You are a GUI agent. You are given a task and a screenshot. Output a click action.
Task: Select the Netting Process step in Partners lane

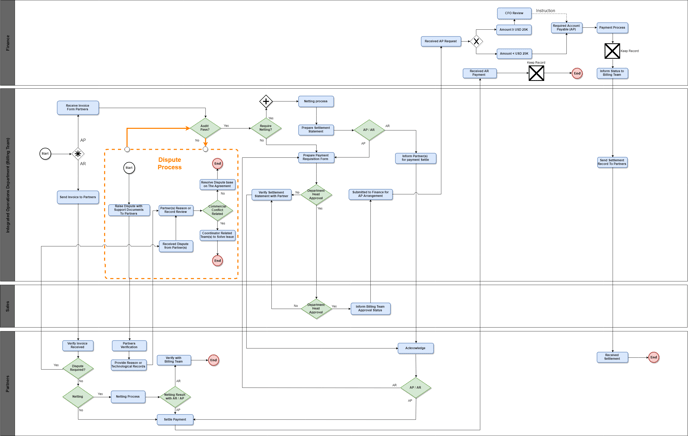pyautogui.click(x=128, y=397)
